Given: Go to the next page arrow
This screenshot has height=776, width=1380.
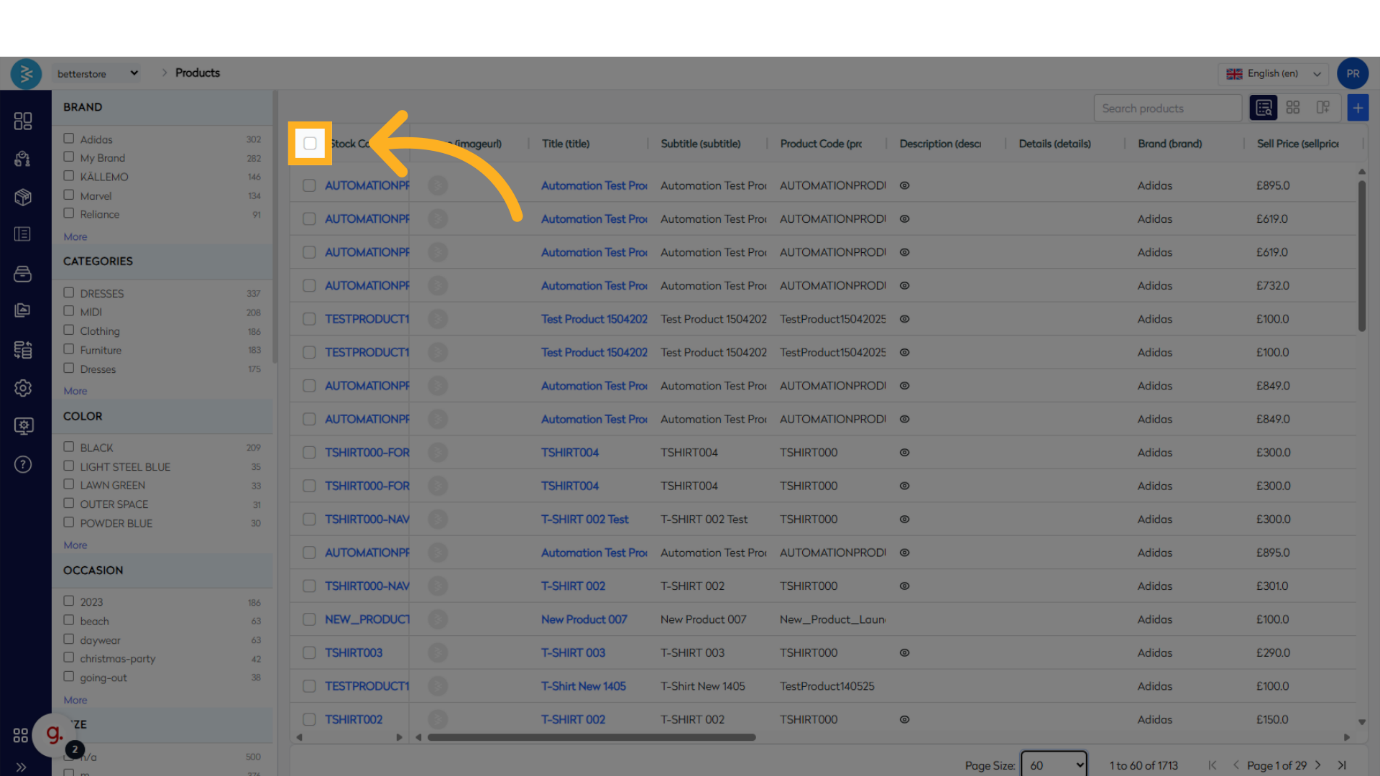Looking at the screenshot, I should pyautogui.click(x=1318, y=765).
